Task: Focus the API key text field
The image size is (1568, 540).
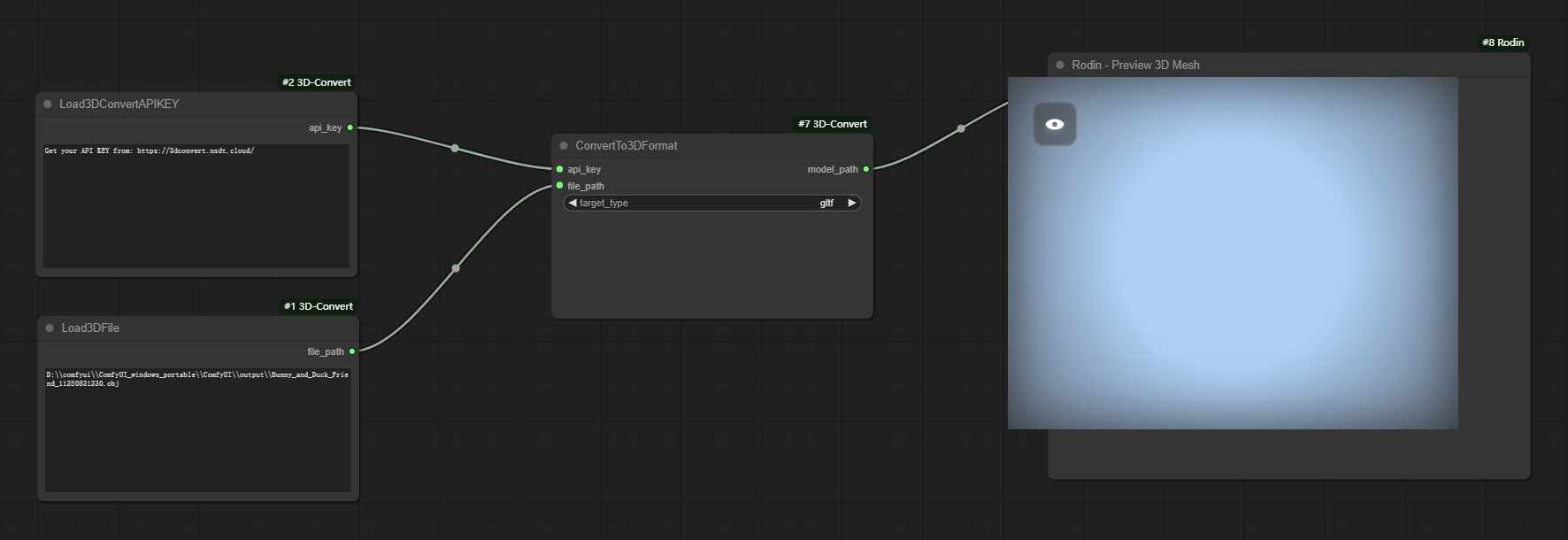Action: pos(196,205)
